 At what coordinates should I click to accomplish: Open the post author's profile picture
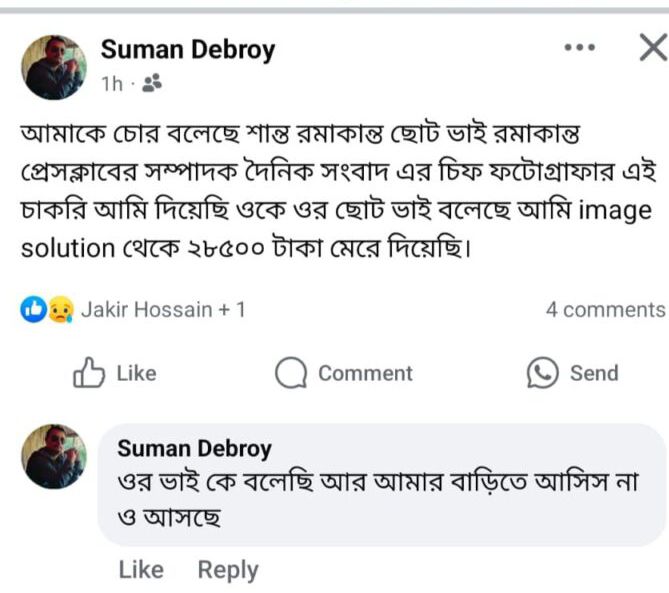[x=54, y=67]
